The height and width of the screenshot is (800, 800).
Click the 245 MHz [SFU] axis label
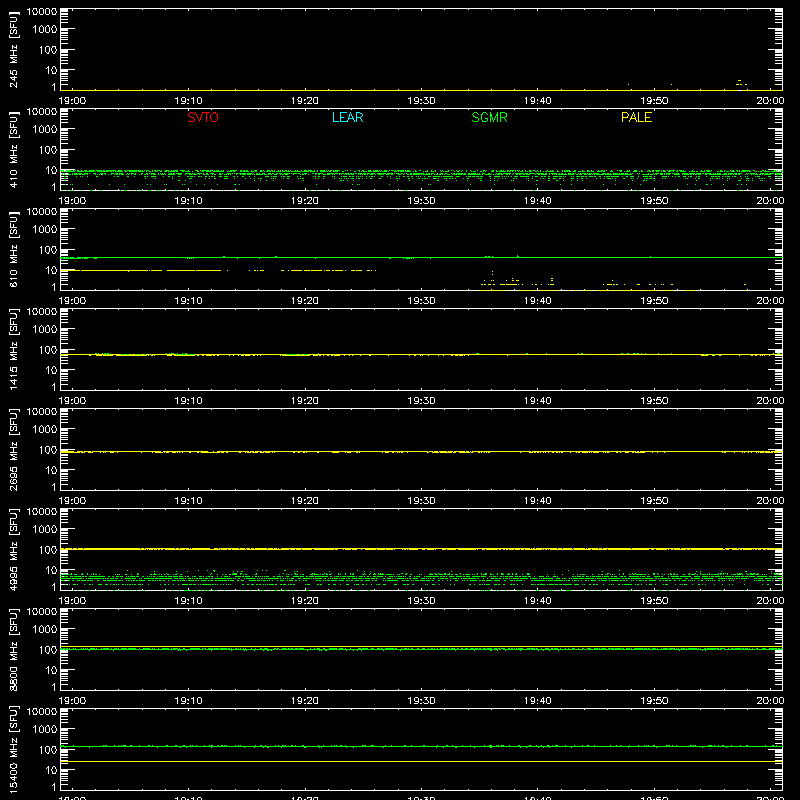tap(13, 49)
